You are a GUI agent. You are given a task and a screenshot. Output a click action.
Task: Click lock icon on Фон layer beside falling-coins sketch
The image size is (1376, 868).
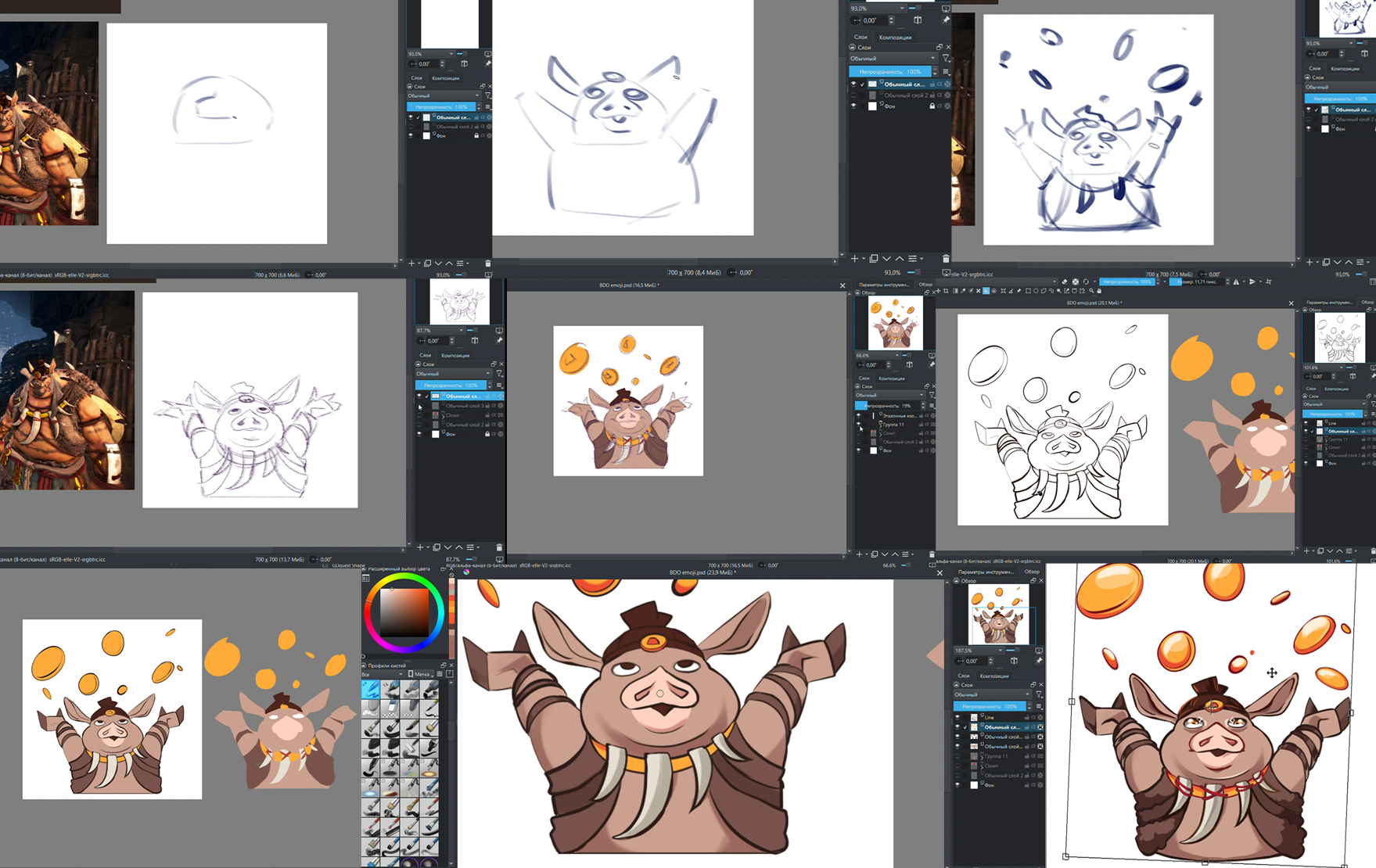tap(932, 106)
